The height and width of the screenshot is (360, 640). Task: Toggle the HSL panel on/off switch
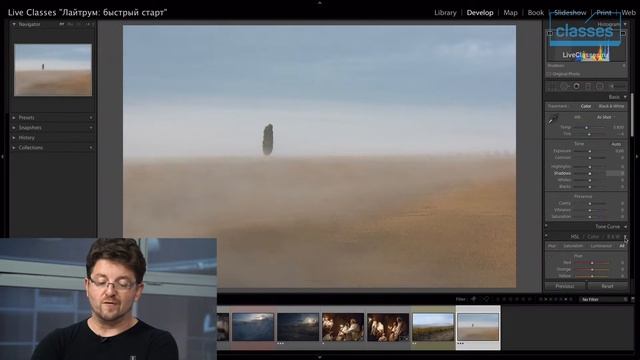[546, 236]
